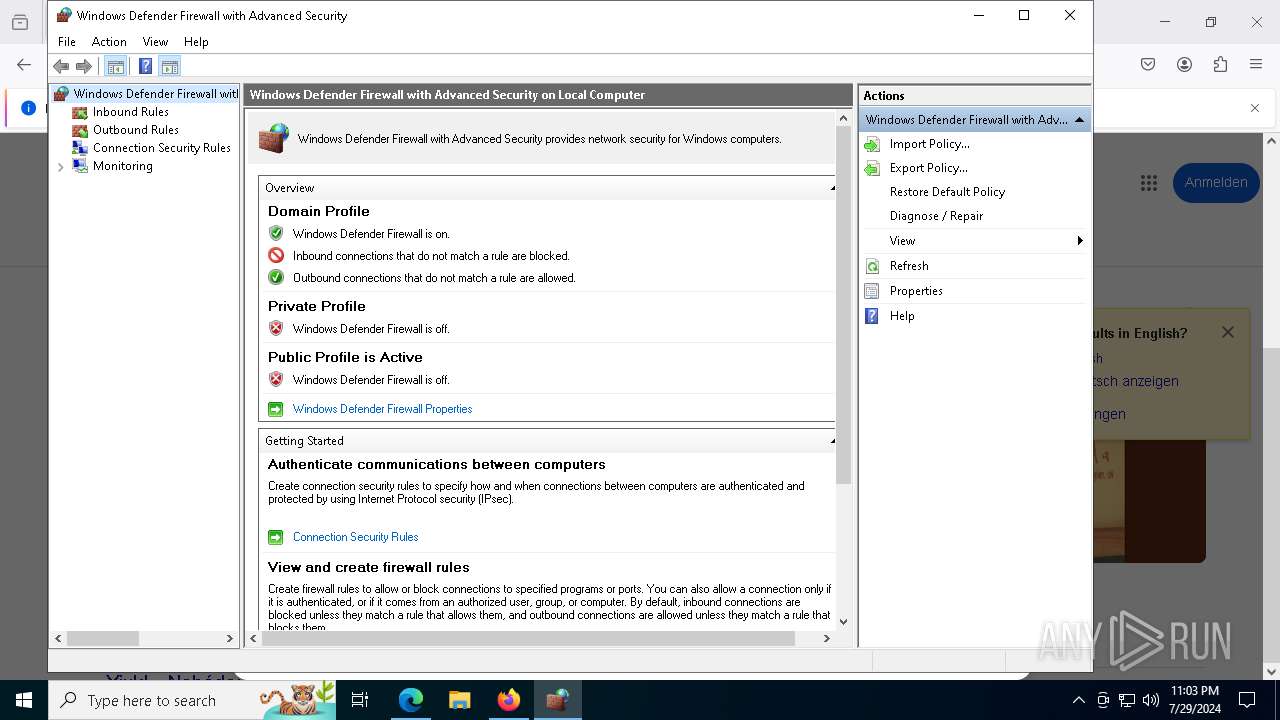This screenshot has width=1280, height=720.
Task: Collapse the Actions group header arrow
Action: pyautogui.click(x=1079, y=120)
